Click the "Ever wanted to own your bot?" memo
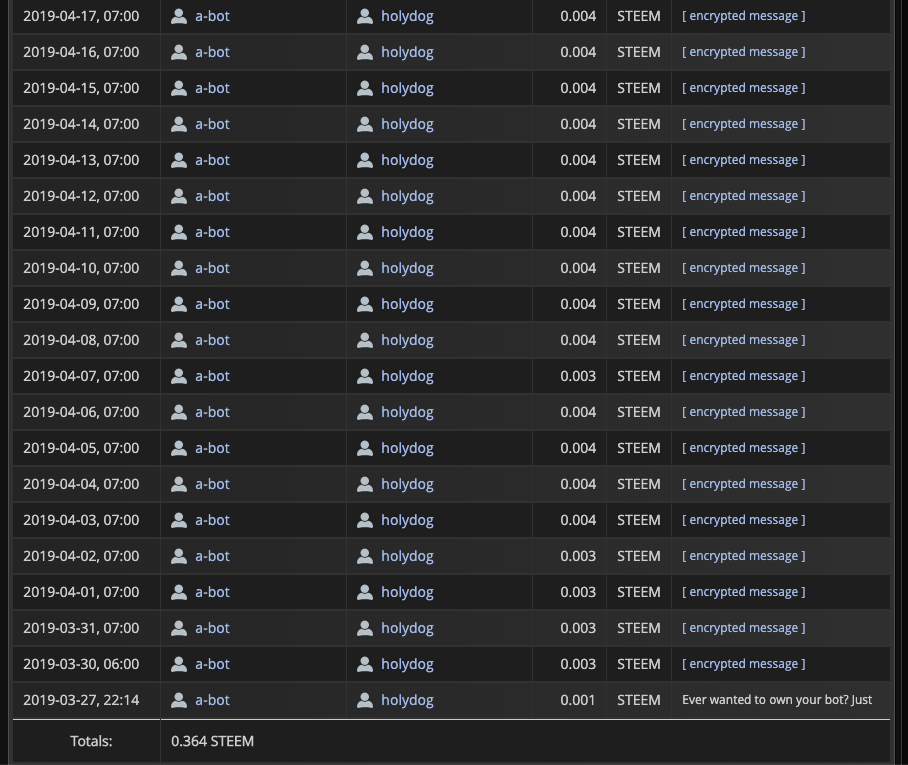908x765 pixels. (x=776, y=700)
